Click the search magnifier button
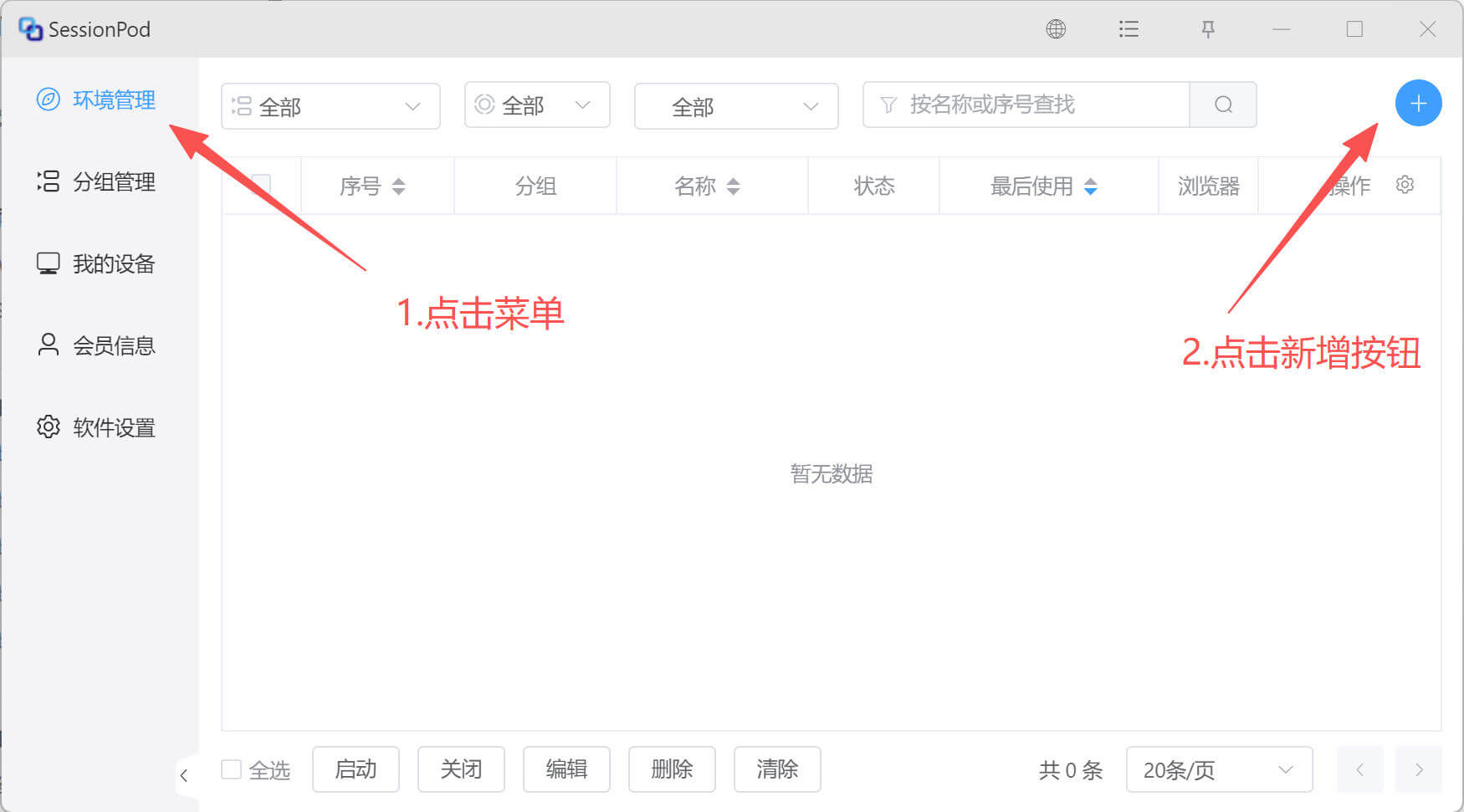The image size is (1464, 812). tap(1223, 105)
